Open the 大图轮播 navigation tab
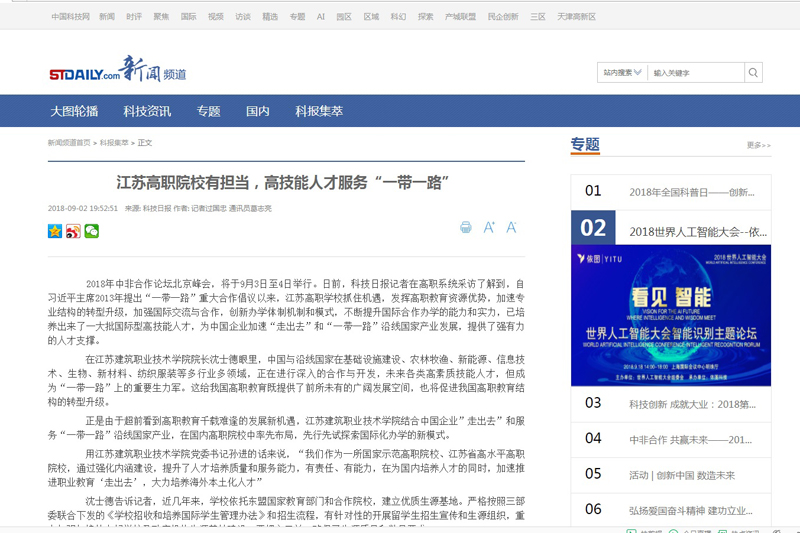This screenshot has width=800, height=533. pyautogui.click(x=74, y=111)
